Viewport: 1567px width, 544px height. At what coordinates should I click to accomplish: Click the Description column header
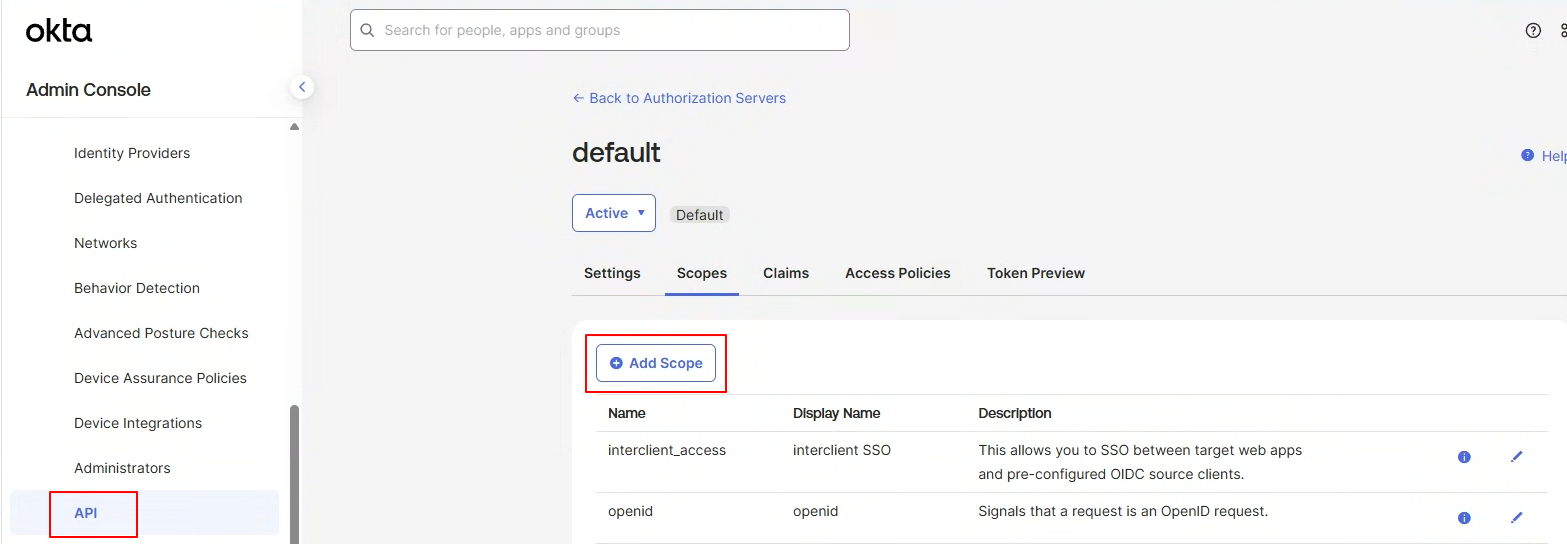click(1015, 413)
